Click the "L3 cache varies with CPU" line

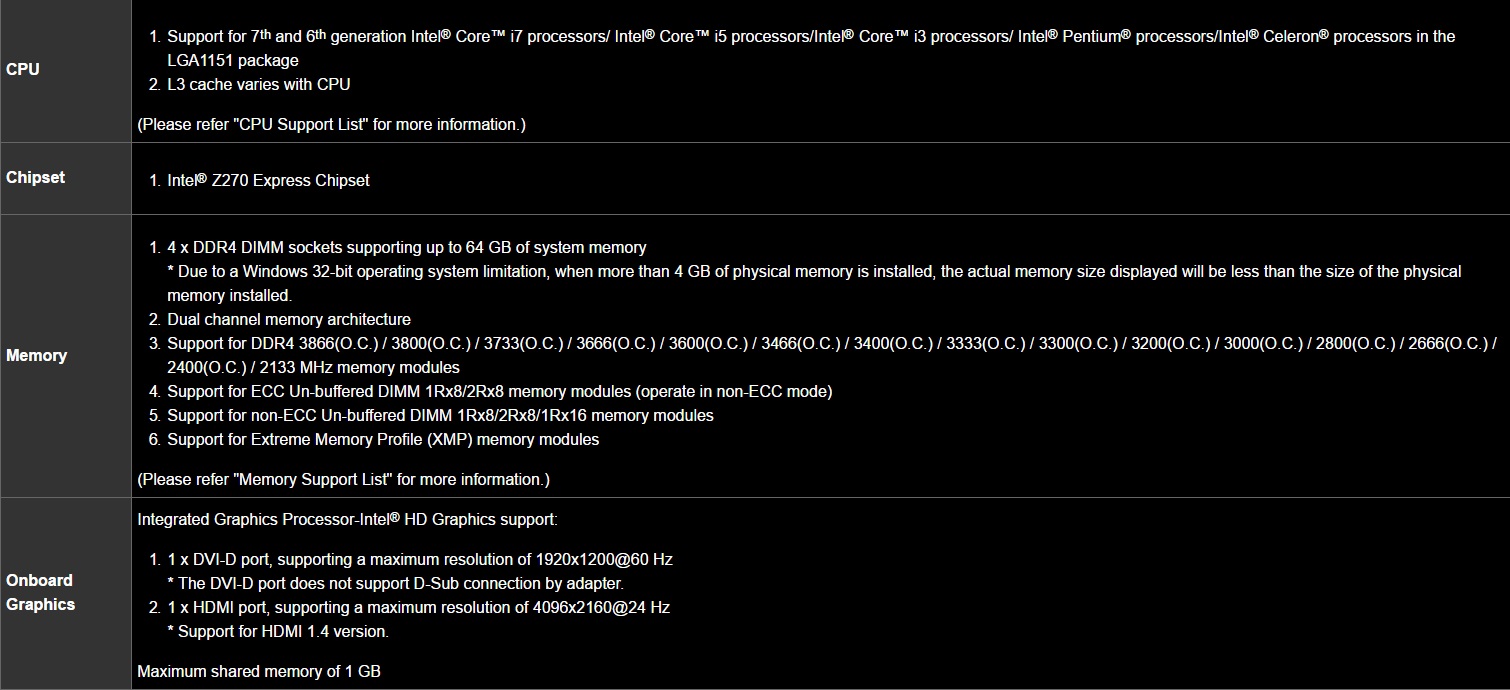[258, 85]
